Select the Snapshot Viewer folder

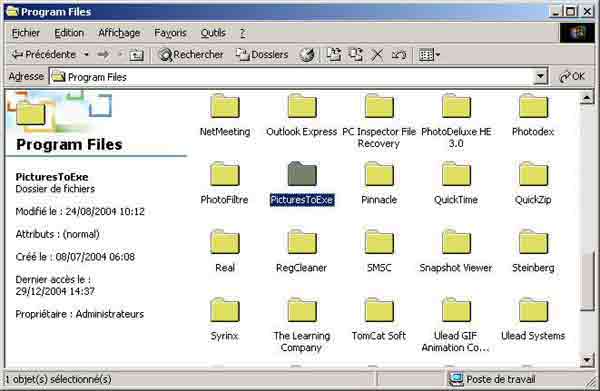[456, 251]
